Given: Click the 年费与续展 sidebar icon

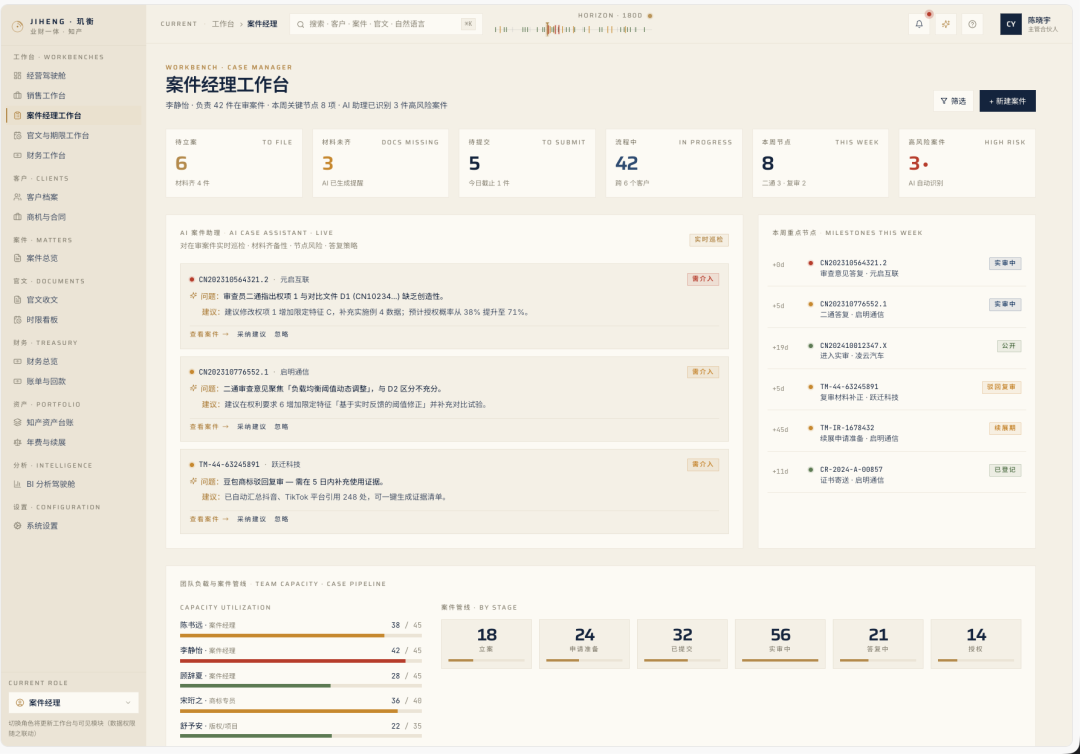Looking at the screenshot, I should [x=17, y=443].
